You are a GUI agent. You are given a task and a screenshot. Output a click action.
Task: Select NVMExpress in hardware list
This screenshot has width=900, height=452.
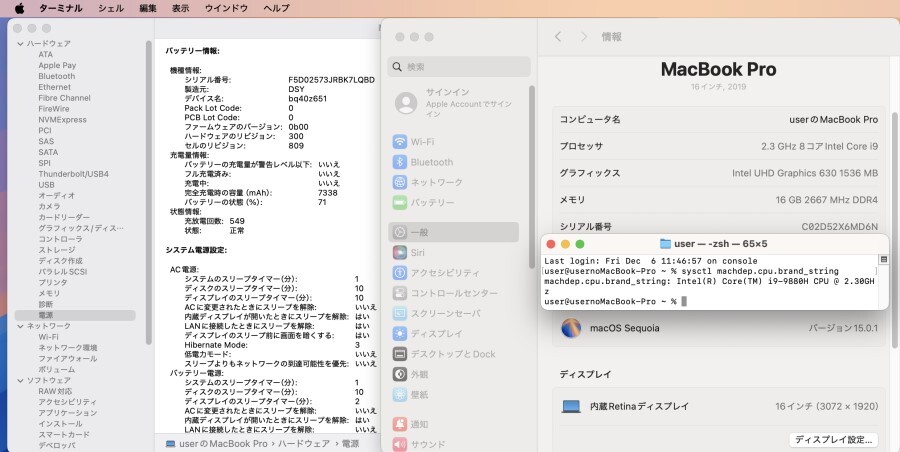click(x=62, y=120)
